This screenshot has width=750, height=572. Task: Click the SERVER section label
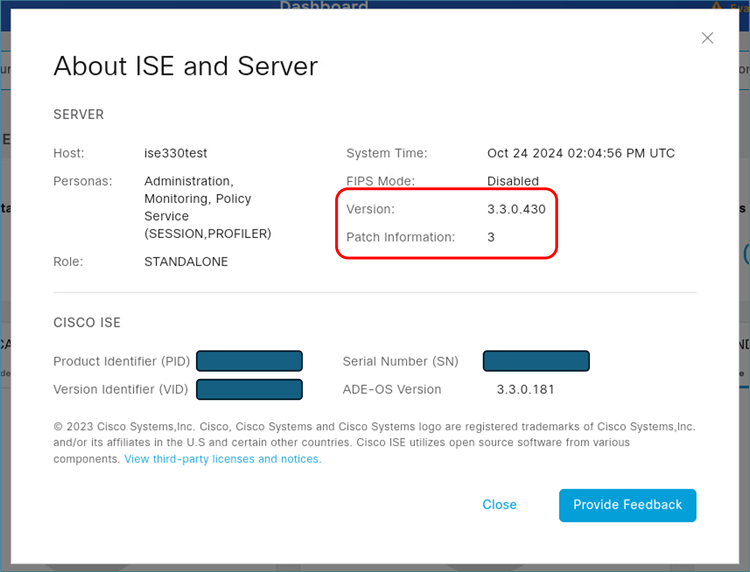78,114
